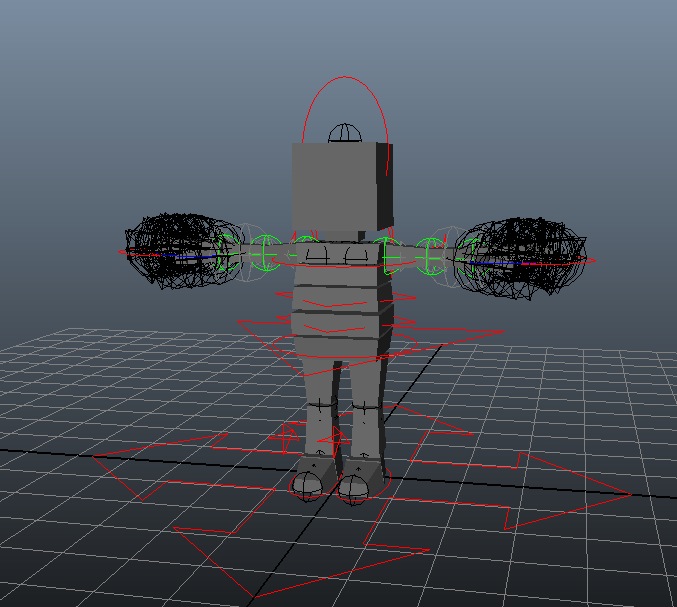The height and width of the screenshot is (607, 677).
Task: Select the knee ring control on screen-left leg
Action: click(x=321, y=405)
